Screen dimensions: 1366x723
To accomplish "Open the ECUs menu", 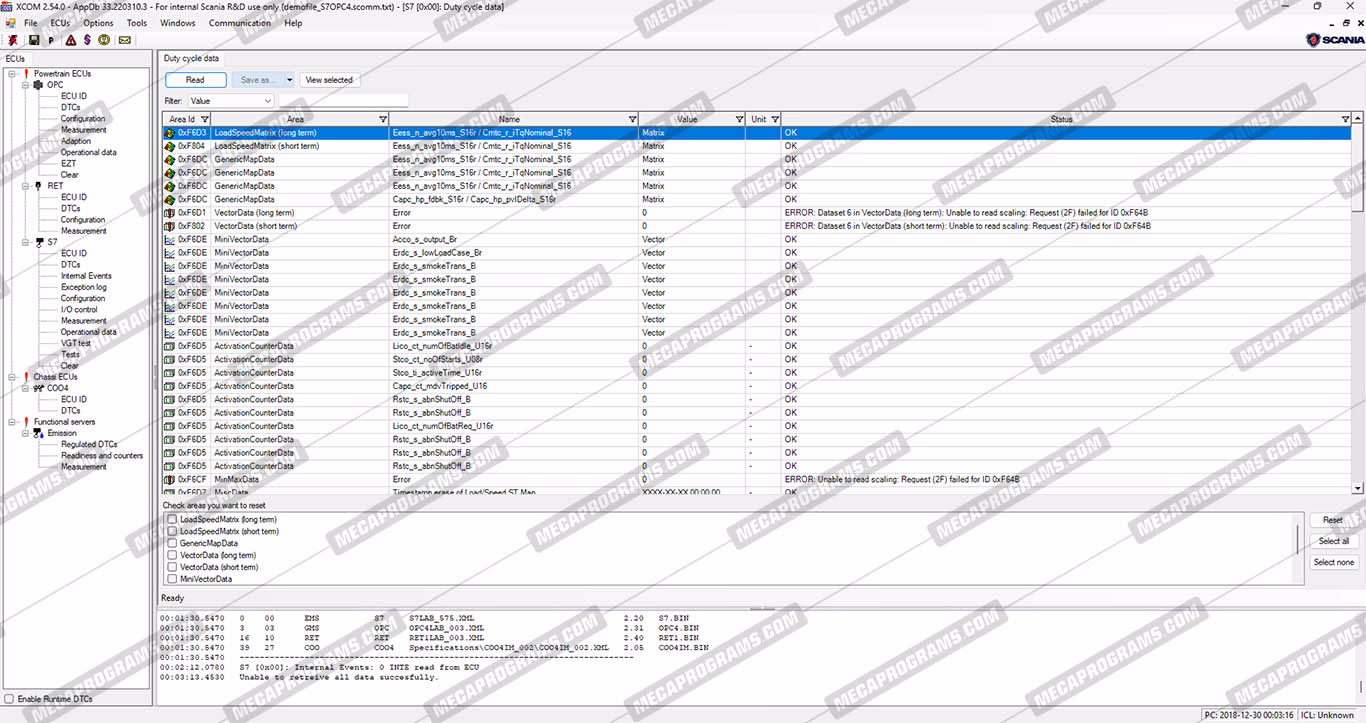I will pos(60,22).
